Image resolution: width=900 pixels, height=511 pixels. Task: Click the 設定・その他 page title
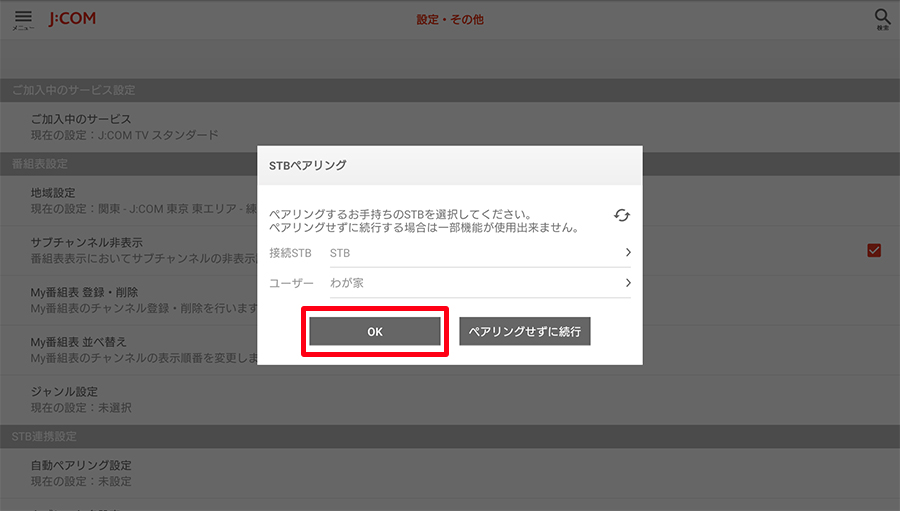pyautogui.click(x=450, y=20)
